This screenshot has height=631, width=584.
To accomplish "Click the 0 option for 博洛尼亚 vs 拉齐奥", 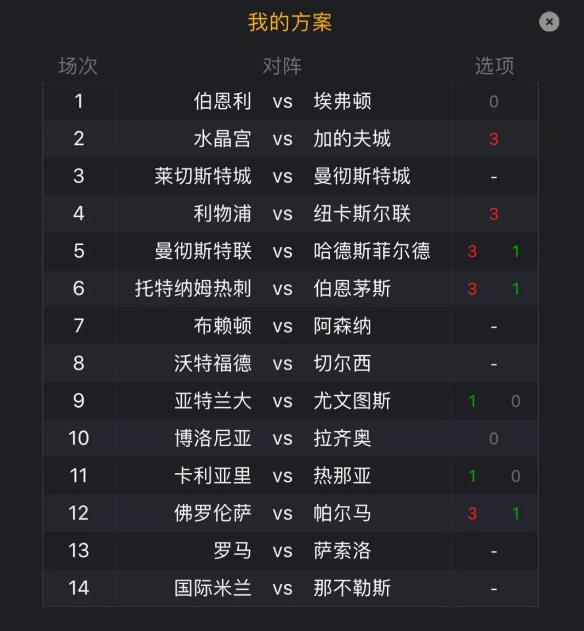I will tap(494, 439).
